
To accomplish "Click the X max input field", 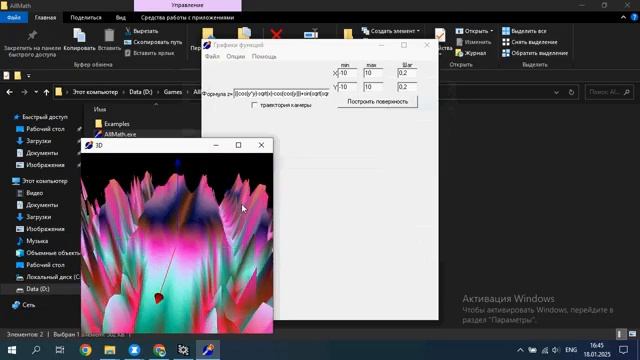I will (x=373, y=73).
